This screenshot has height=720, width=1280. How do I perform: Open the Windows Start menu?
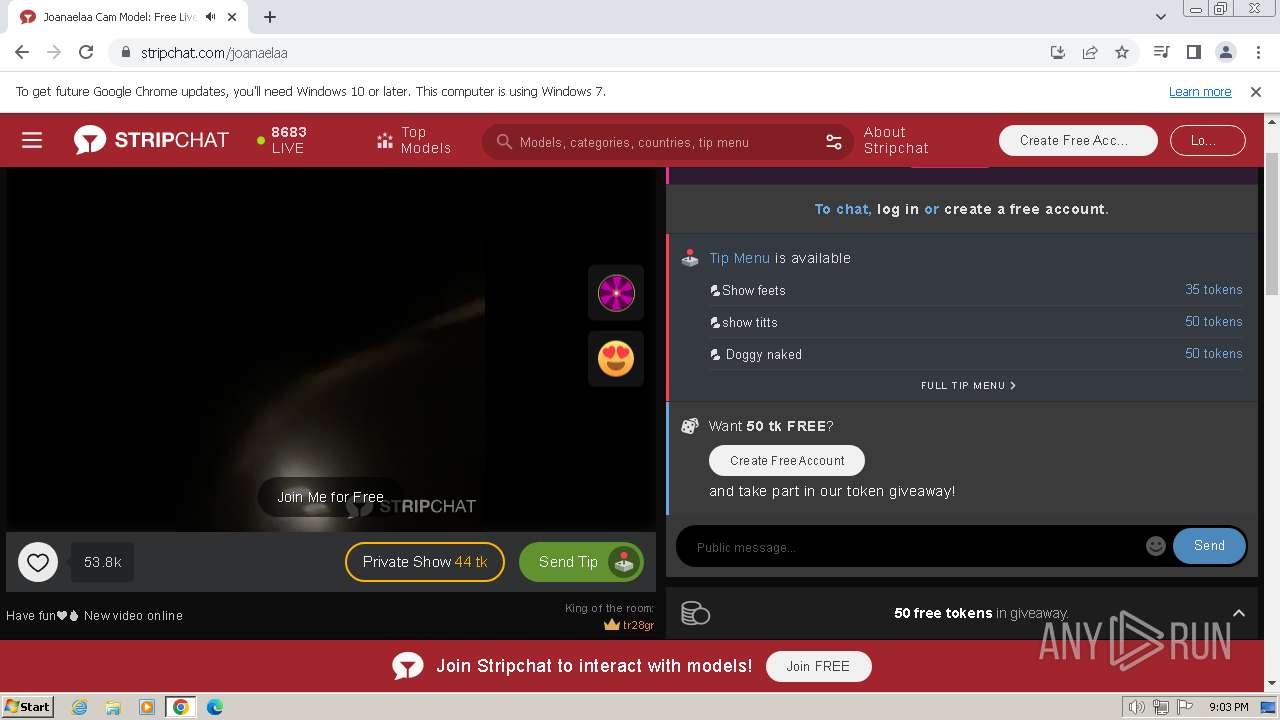pos(27,706)
